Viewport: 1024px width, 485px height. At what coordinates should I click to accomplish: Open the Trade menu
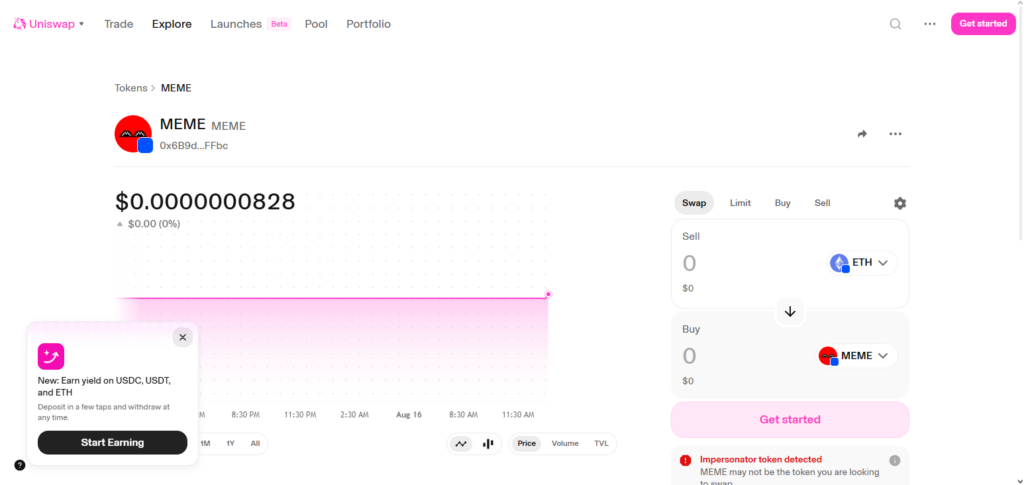[119, 24]
